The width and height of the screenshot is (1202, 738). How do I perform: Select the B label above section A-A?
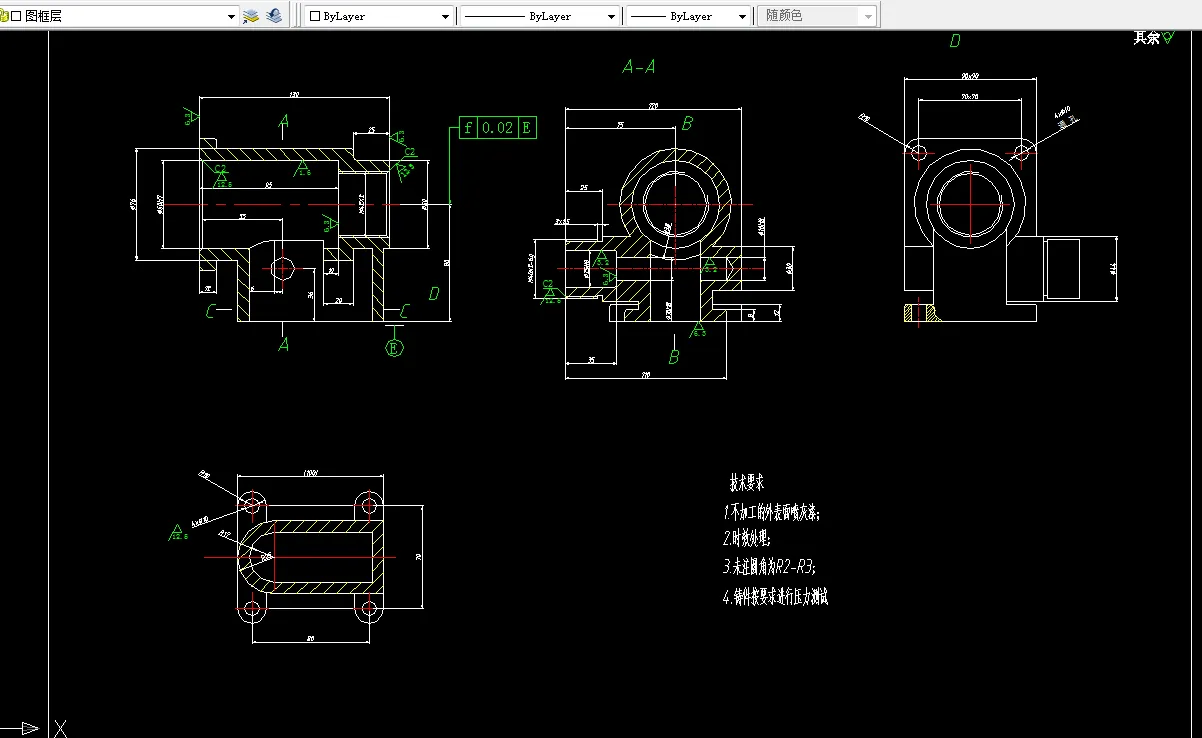click(x=688, y=123)
